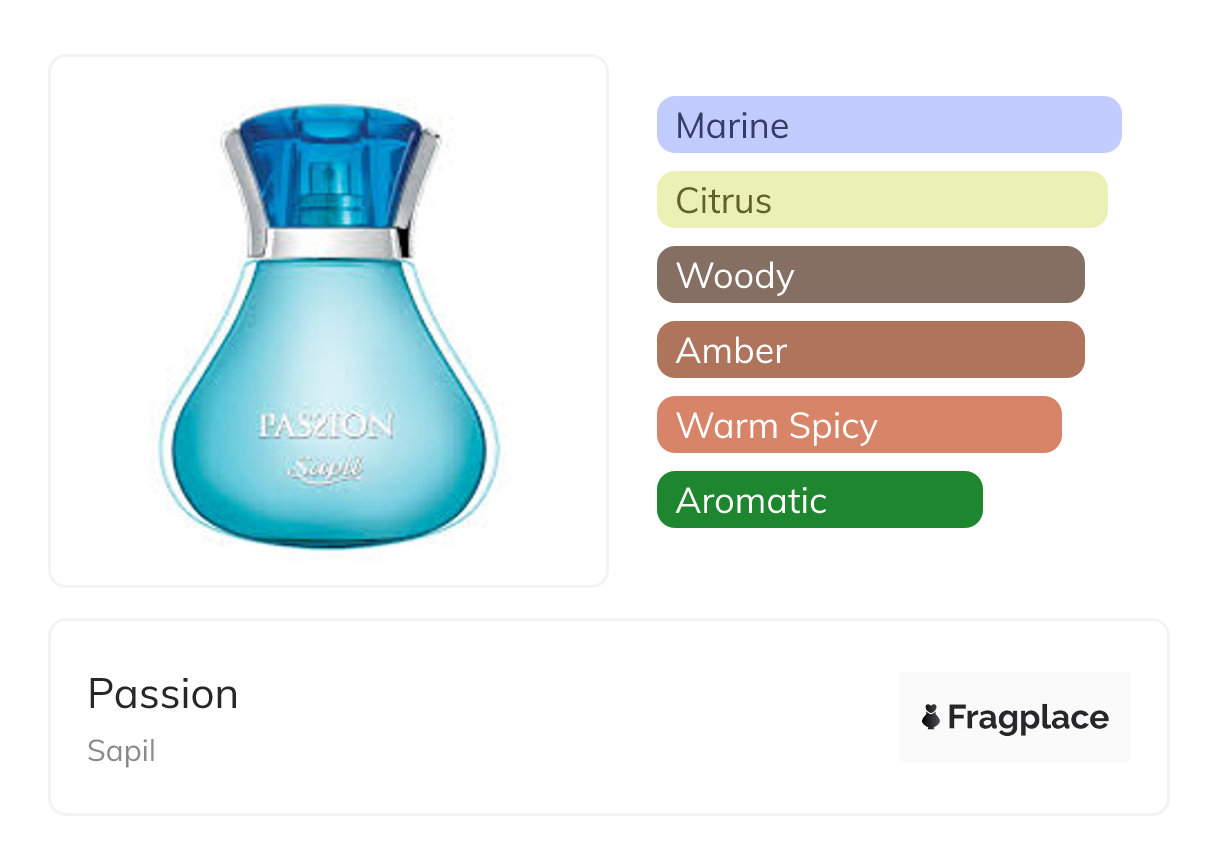Image resolution: width=1218 pixels, height=864 pixels.
Task: Pick the Amber accord bar
Action: click(870, 350)
